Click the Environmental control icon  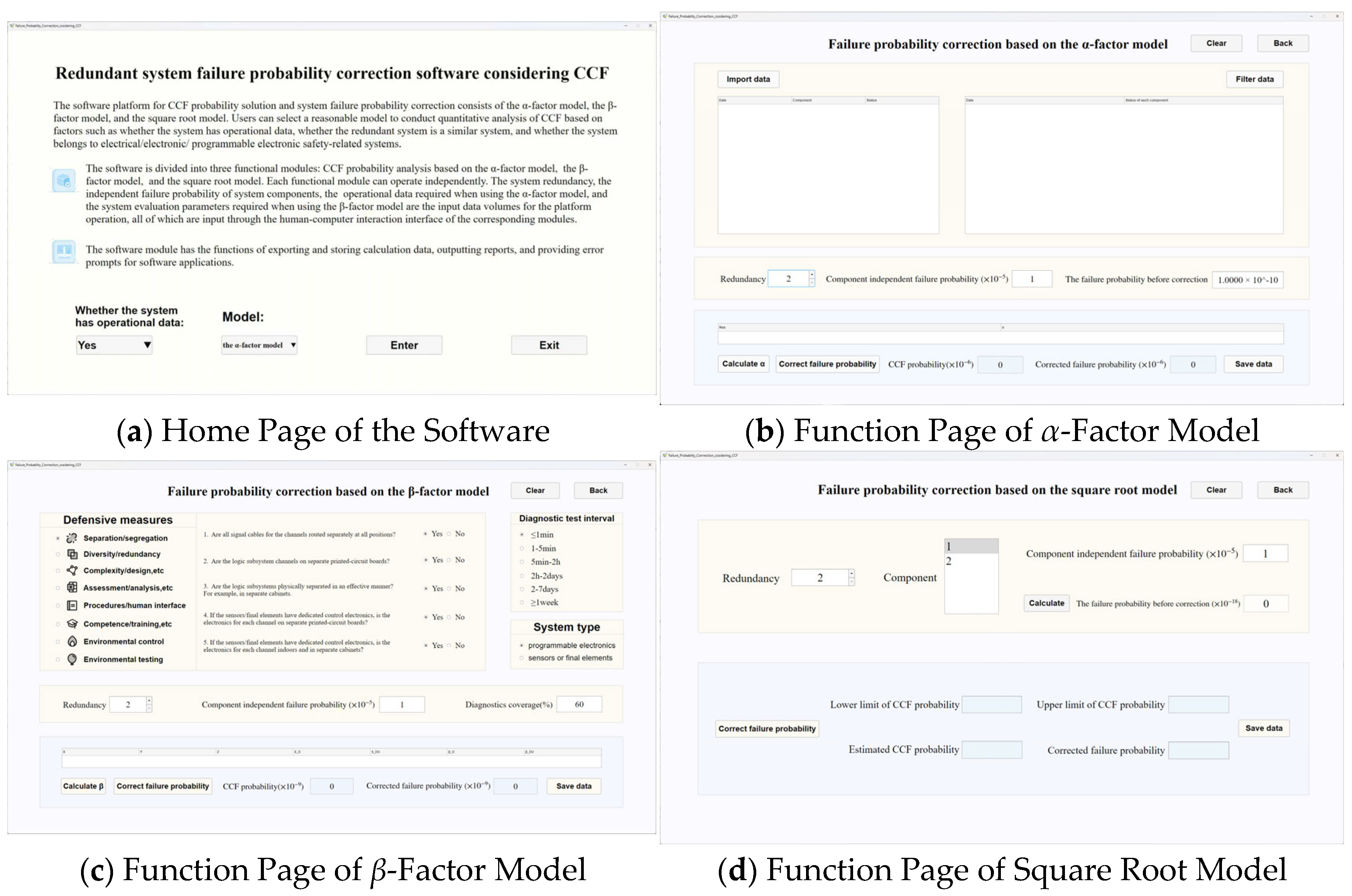click(72, 642)
